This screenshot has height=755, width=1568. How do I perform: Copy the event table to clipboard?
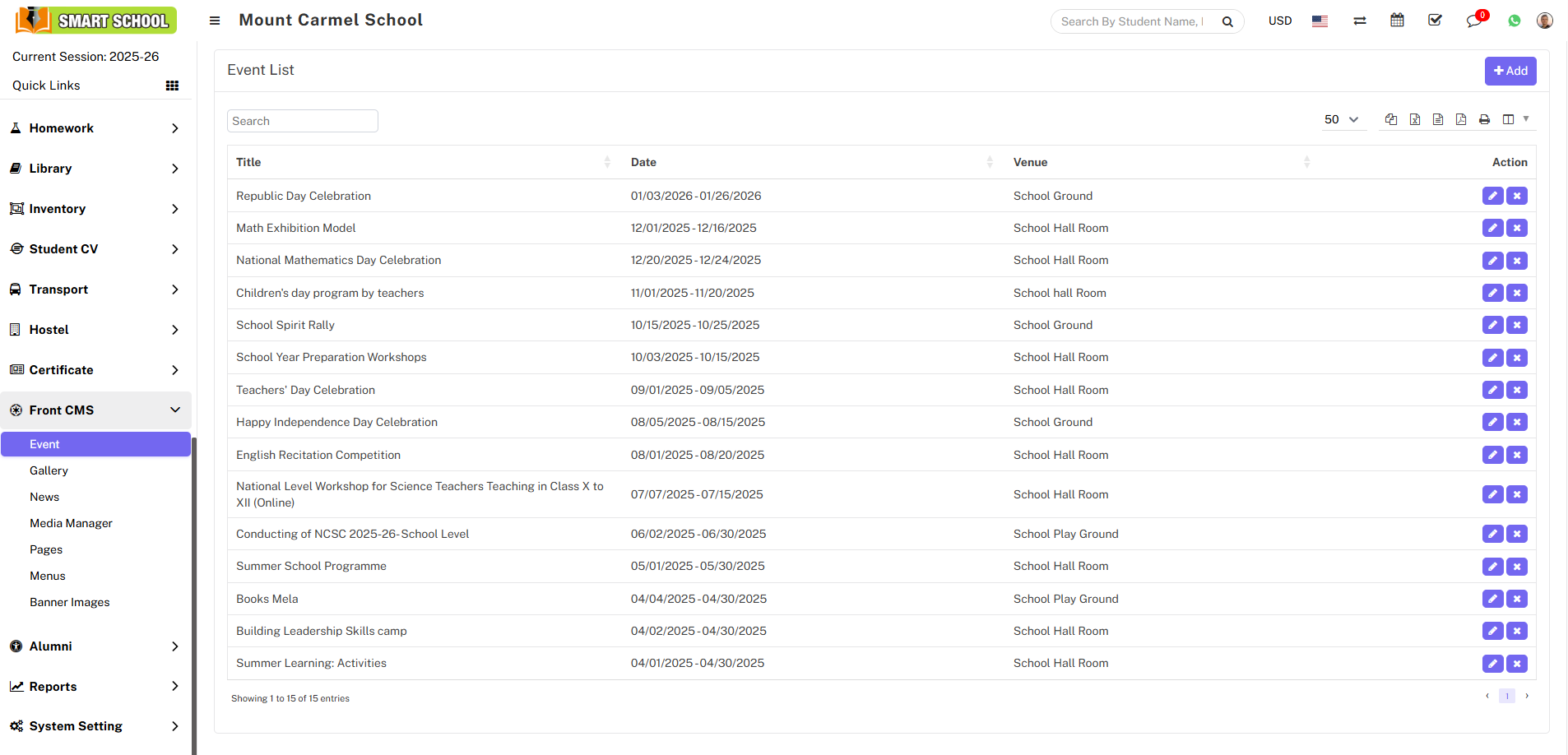(x=1391, y=119)
